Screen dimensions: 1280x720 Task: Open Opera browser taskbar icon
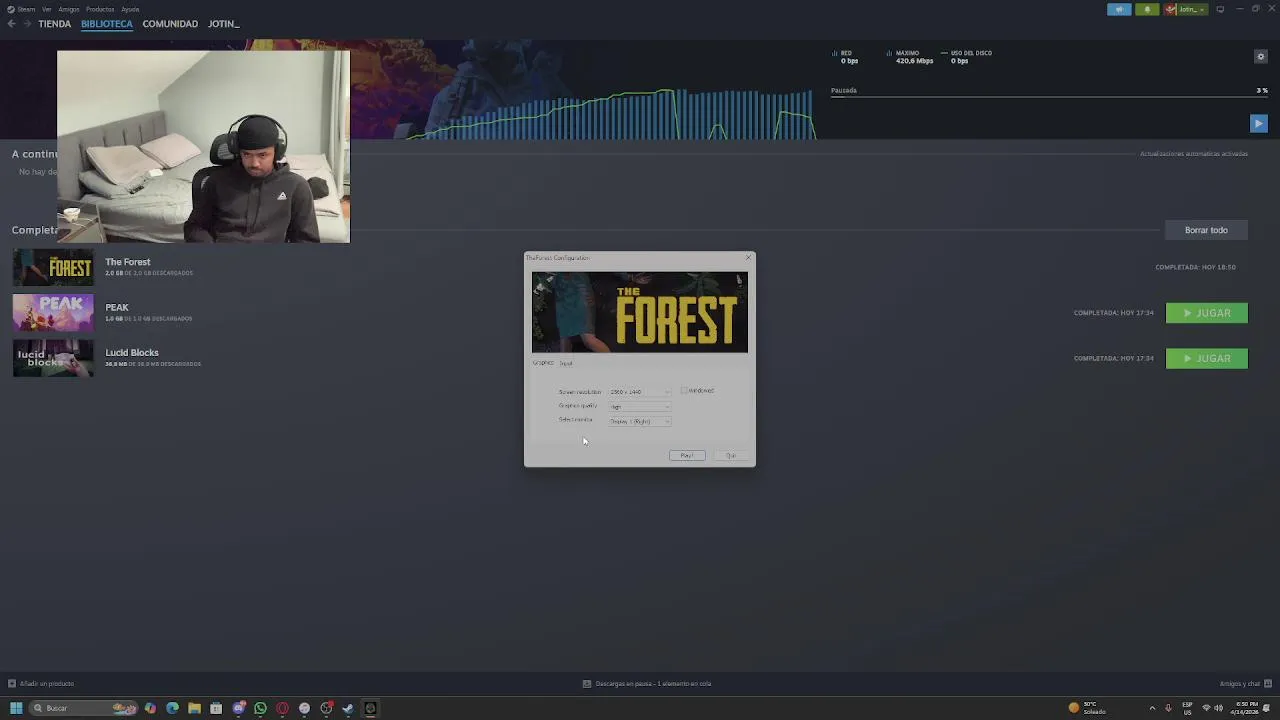282,708
